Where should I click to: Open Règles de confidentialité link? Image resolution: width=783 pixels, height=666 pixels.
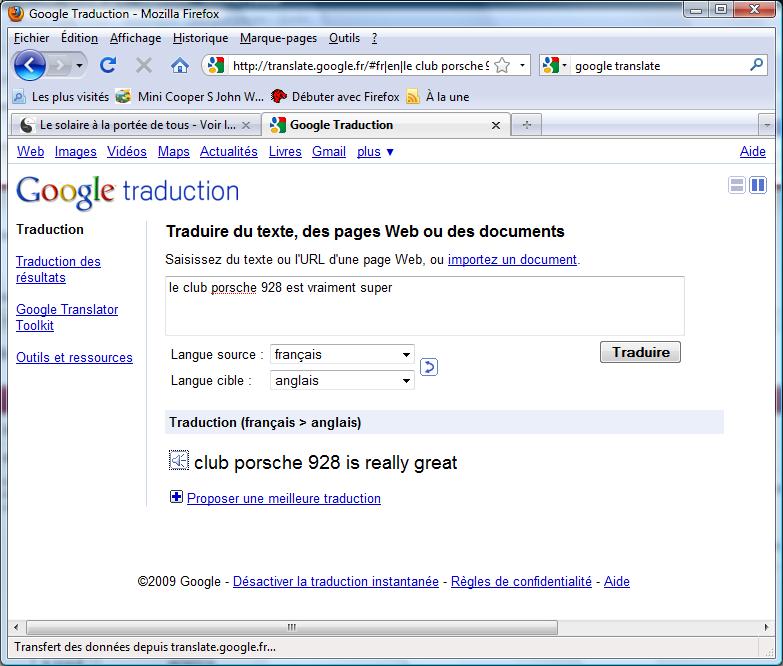click(521, 582)
